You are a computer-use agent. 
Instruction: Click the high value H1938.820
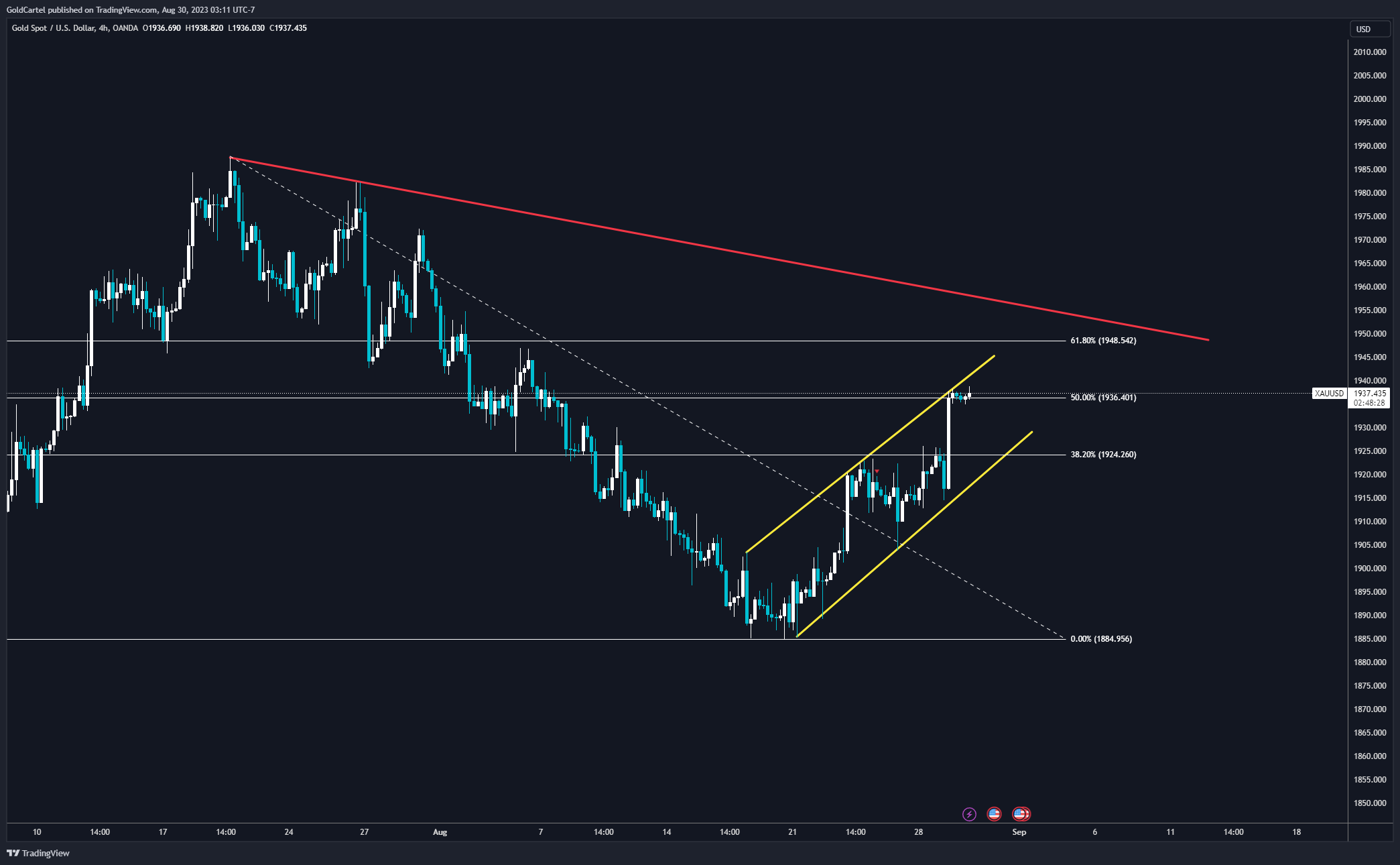tap(204, 28)
